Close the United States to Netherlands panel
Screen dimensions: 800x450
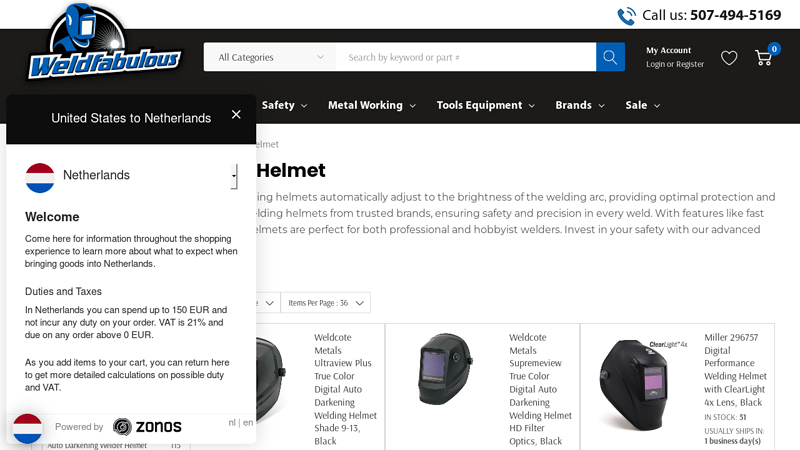(x=236, y=114)
